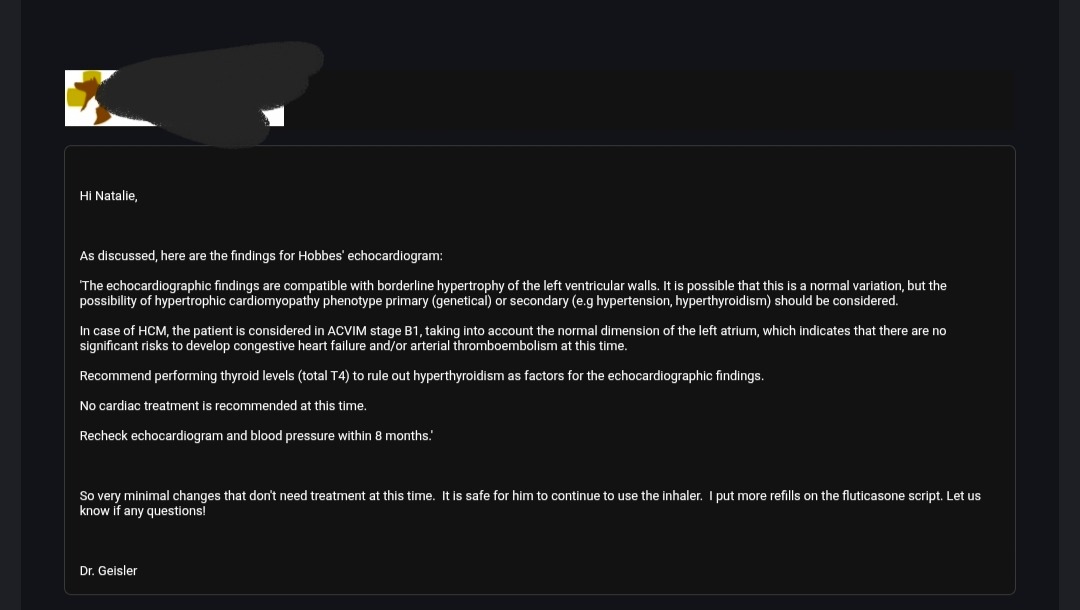This screenshot has height=610, width=1080.
Task: Click 'No cardiac treatment is recommended' line
Action: click(x=223, y=406)
